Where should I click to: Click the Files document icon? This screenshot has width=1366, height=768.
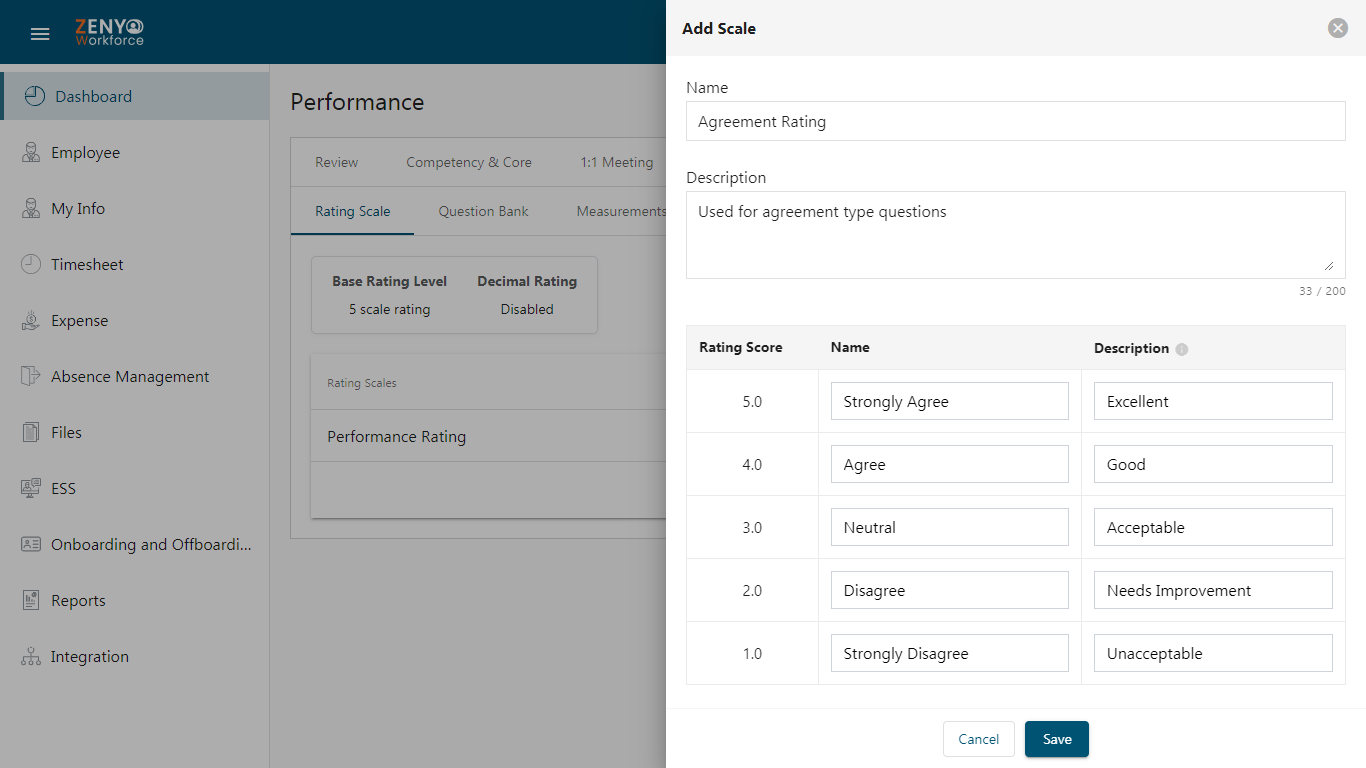tap(31, 432)
